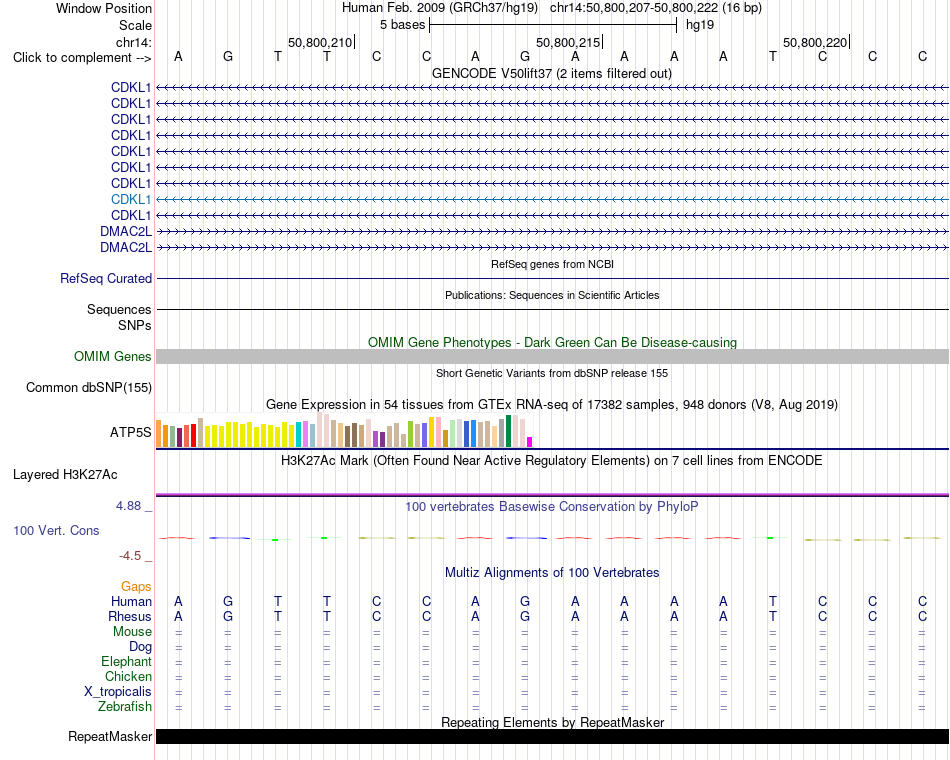Click the light-blue highlighted CDKL1 transcript label
The image size is (950, 760).
click(131, 199)
